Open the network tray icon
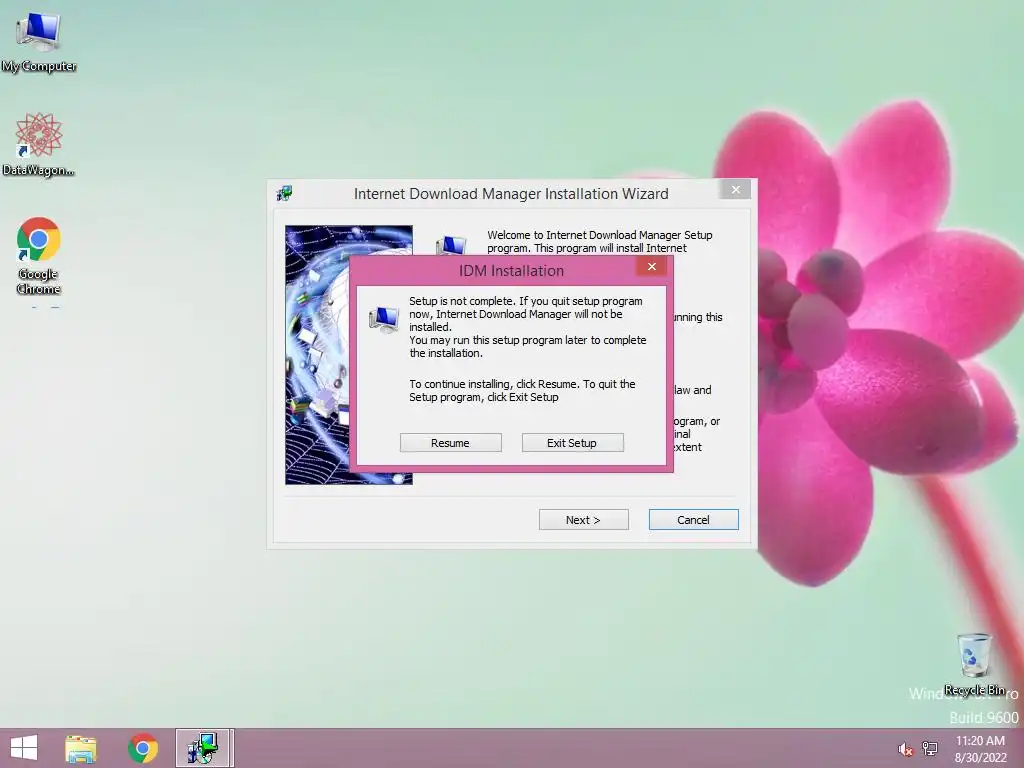The height and width of the screenshot is (768, 1024). 930,749
